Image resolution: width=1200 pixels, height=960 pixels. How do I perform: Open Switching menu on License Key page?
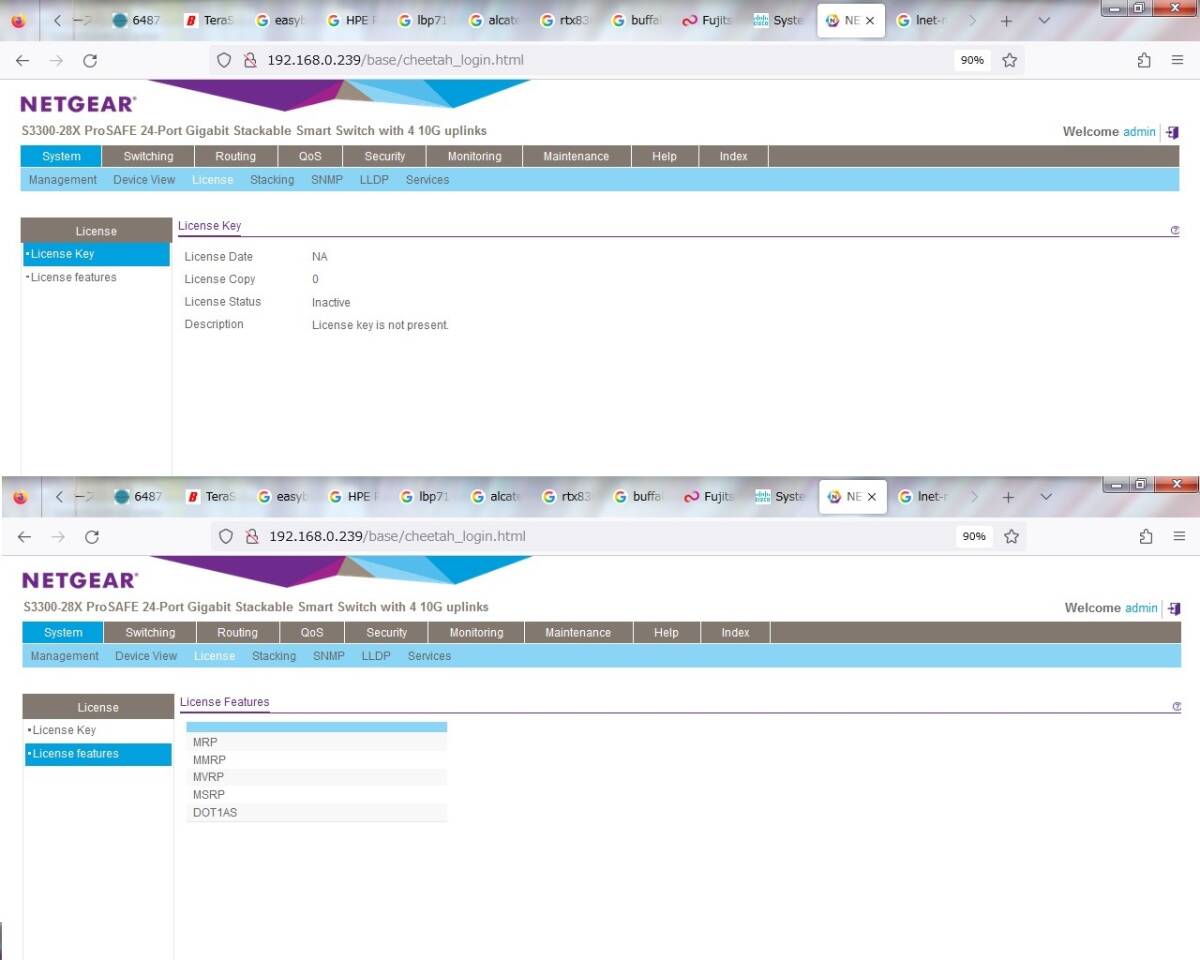tap(148, 156)
